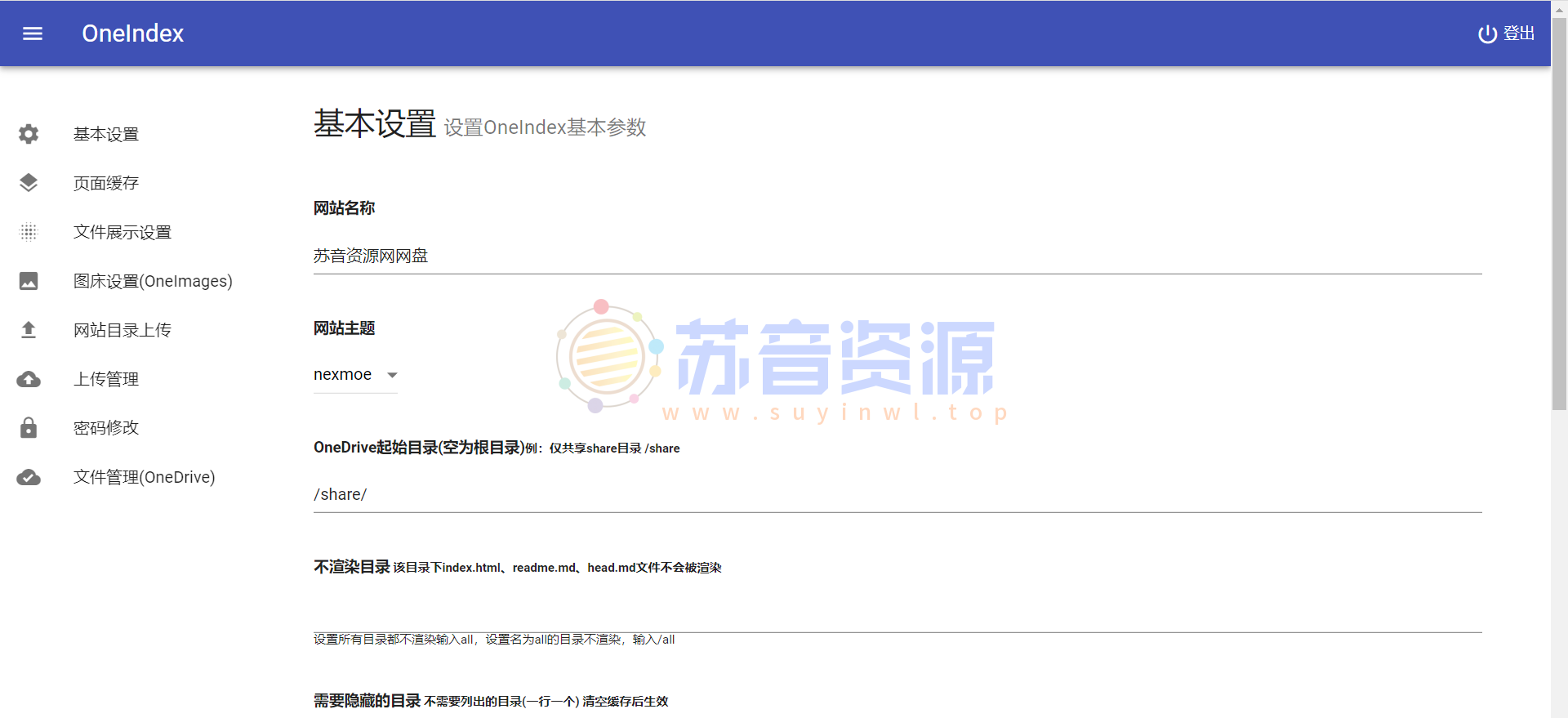This screenshot has height=718, width=1568.
Task: Click the power logout icon
Action: pyautogui.click(x=1487, y=33)
